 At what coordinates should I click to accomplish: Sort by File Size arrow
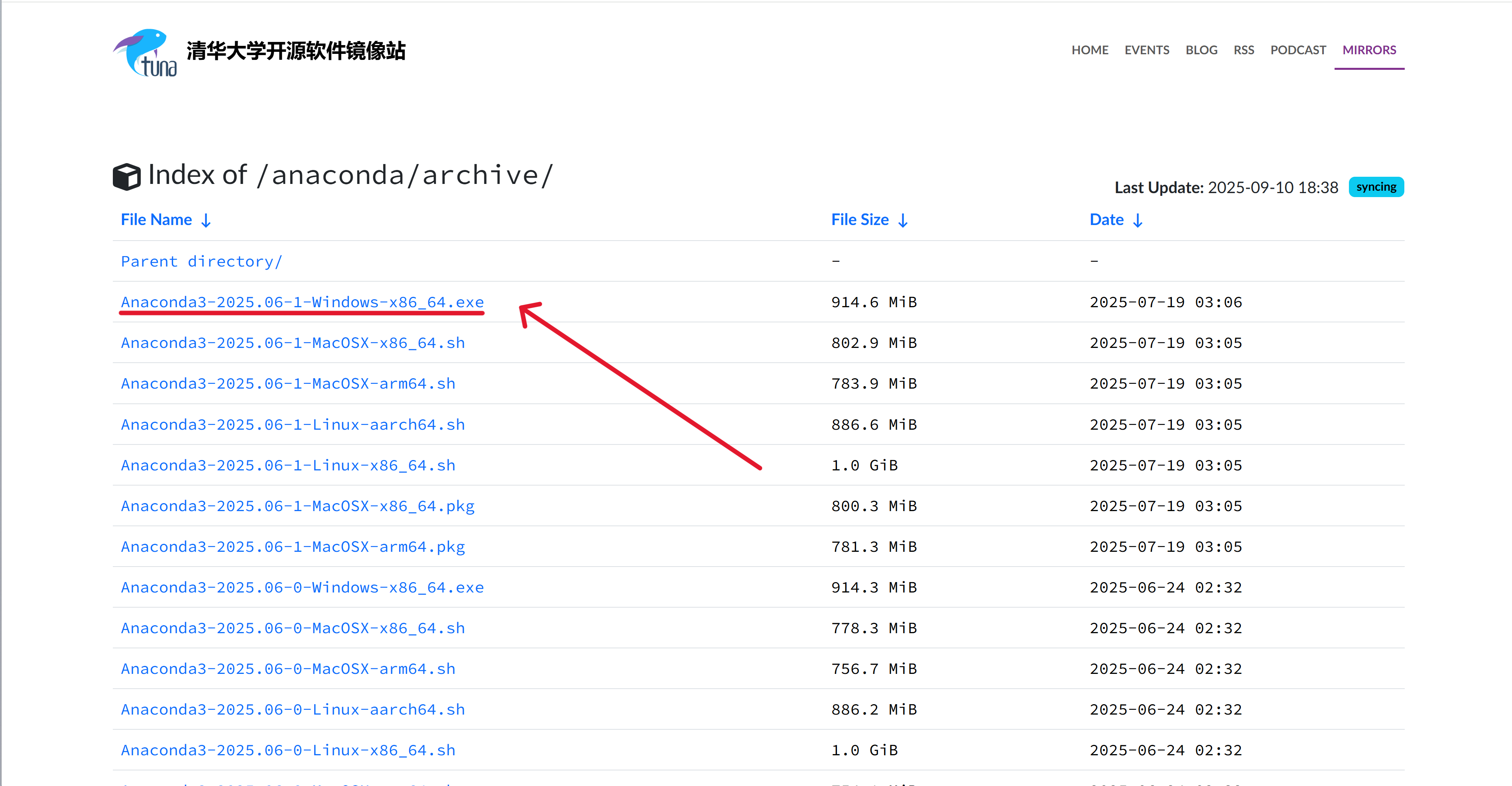tap(903, 221)
